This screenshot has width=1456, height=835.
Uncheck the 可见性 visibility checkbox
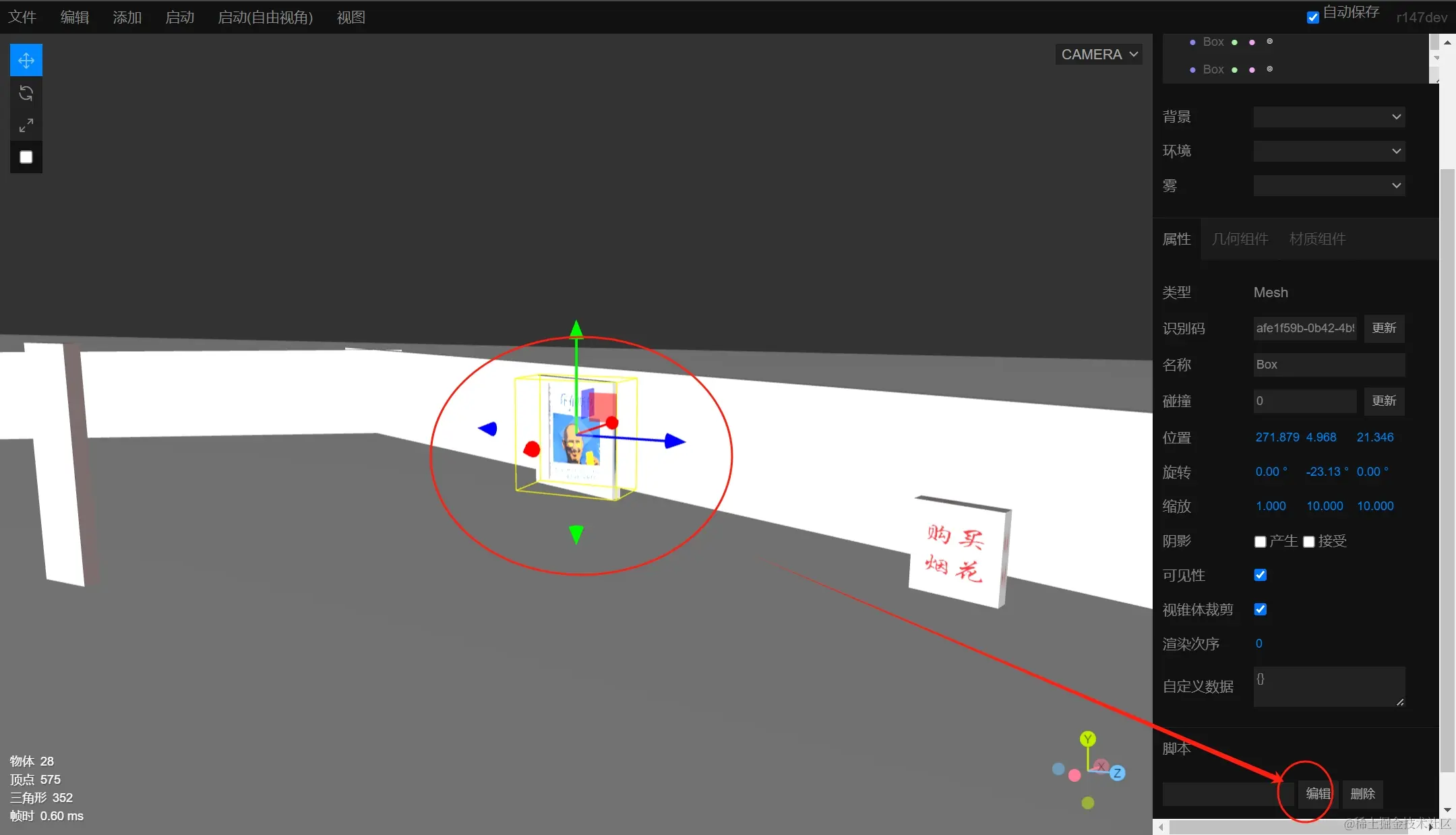coord(1260,575)
